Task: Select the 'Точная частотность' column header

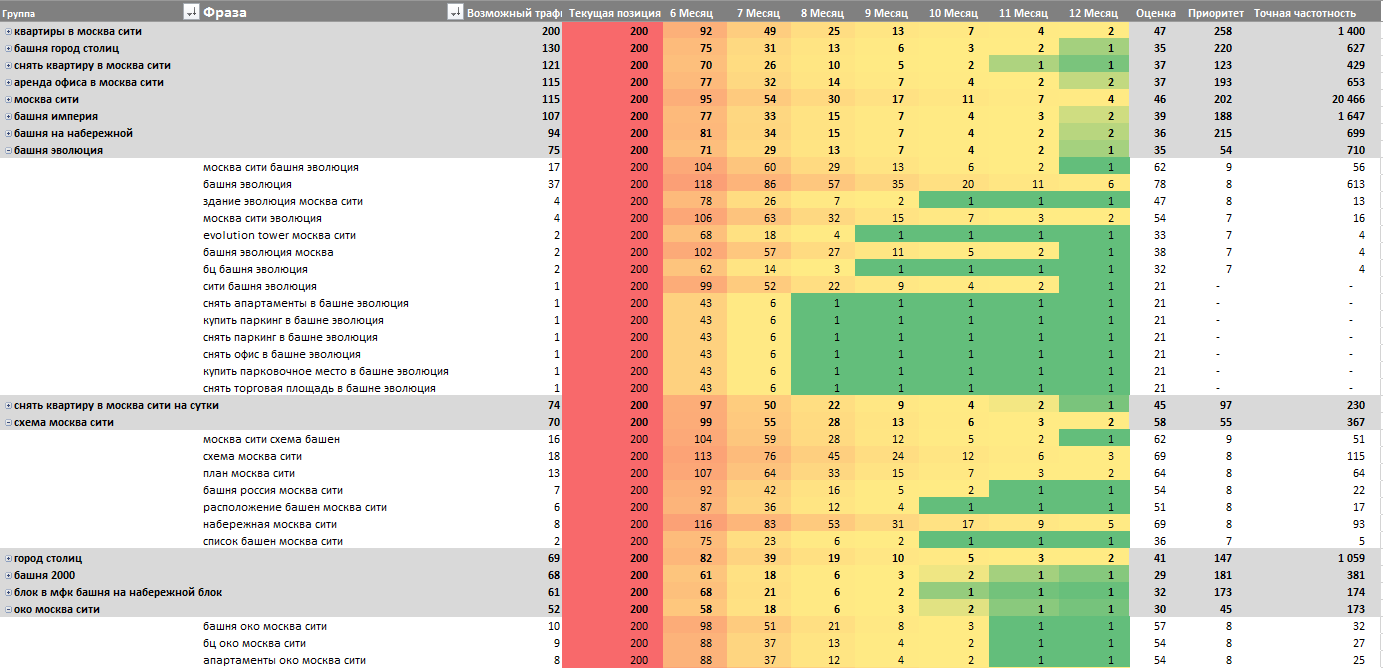Action: [x=1305, y=13]
